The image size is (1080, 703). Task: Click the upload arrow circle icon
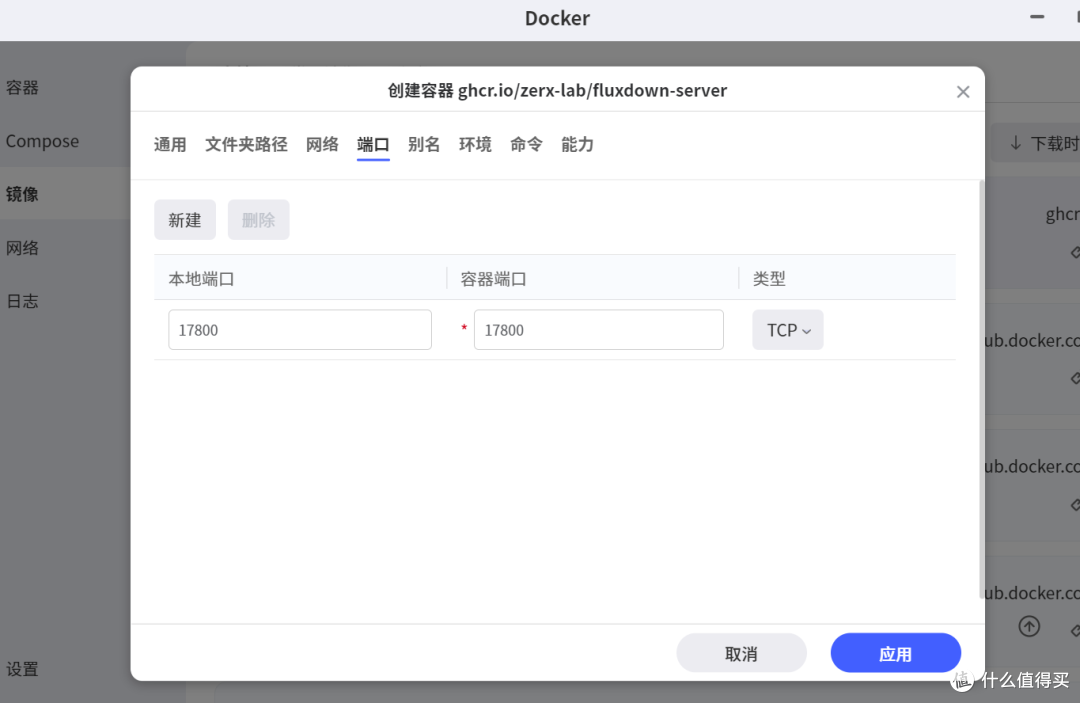click(x=1029, y=626)
